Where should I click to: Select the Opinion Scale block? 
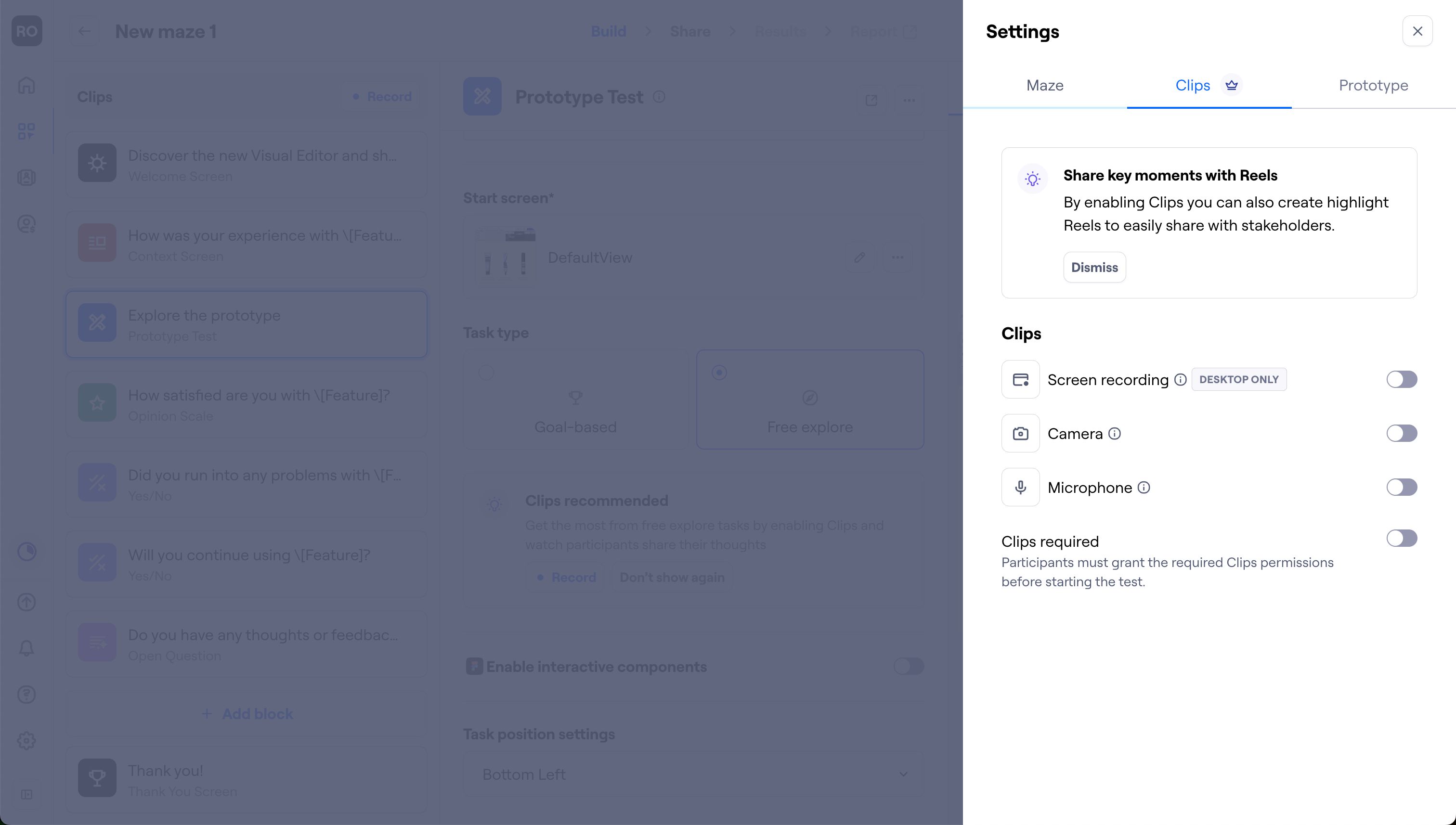[x=246, y=404]
